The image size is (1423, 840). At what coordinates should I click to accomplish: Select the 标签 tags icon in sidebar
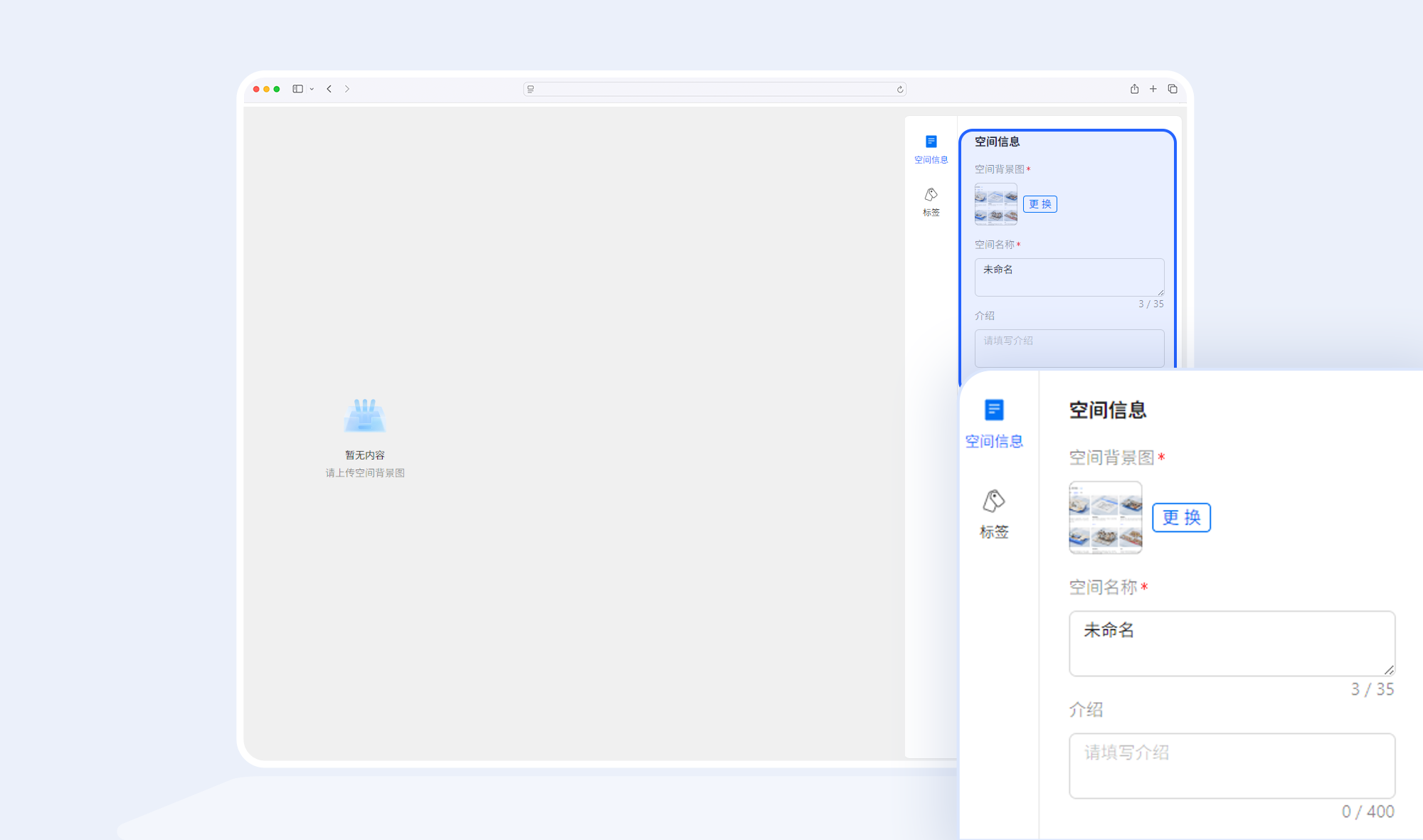[x=931, y=194]
